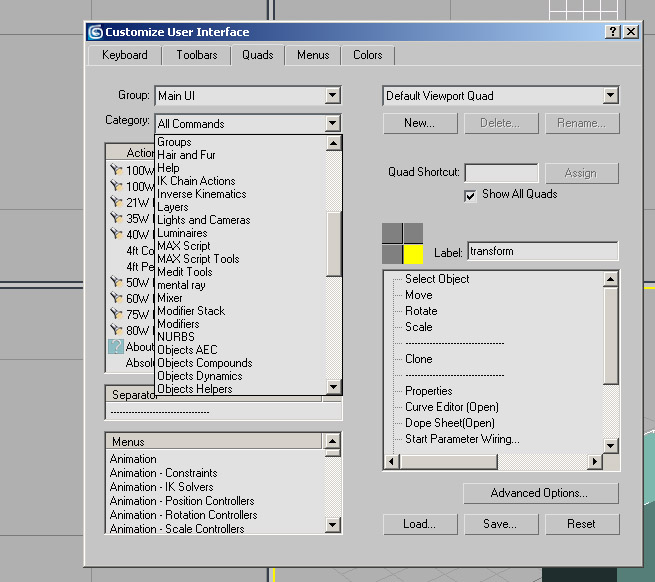Switch to the Toolbars tab

pos(197,55)
